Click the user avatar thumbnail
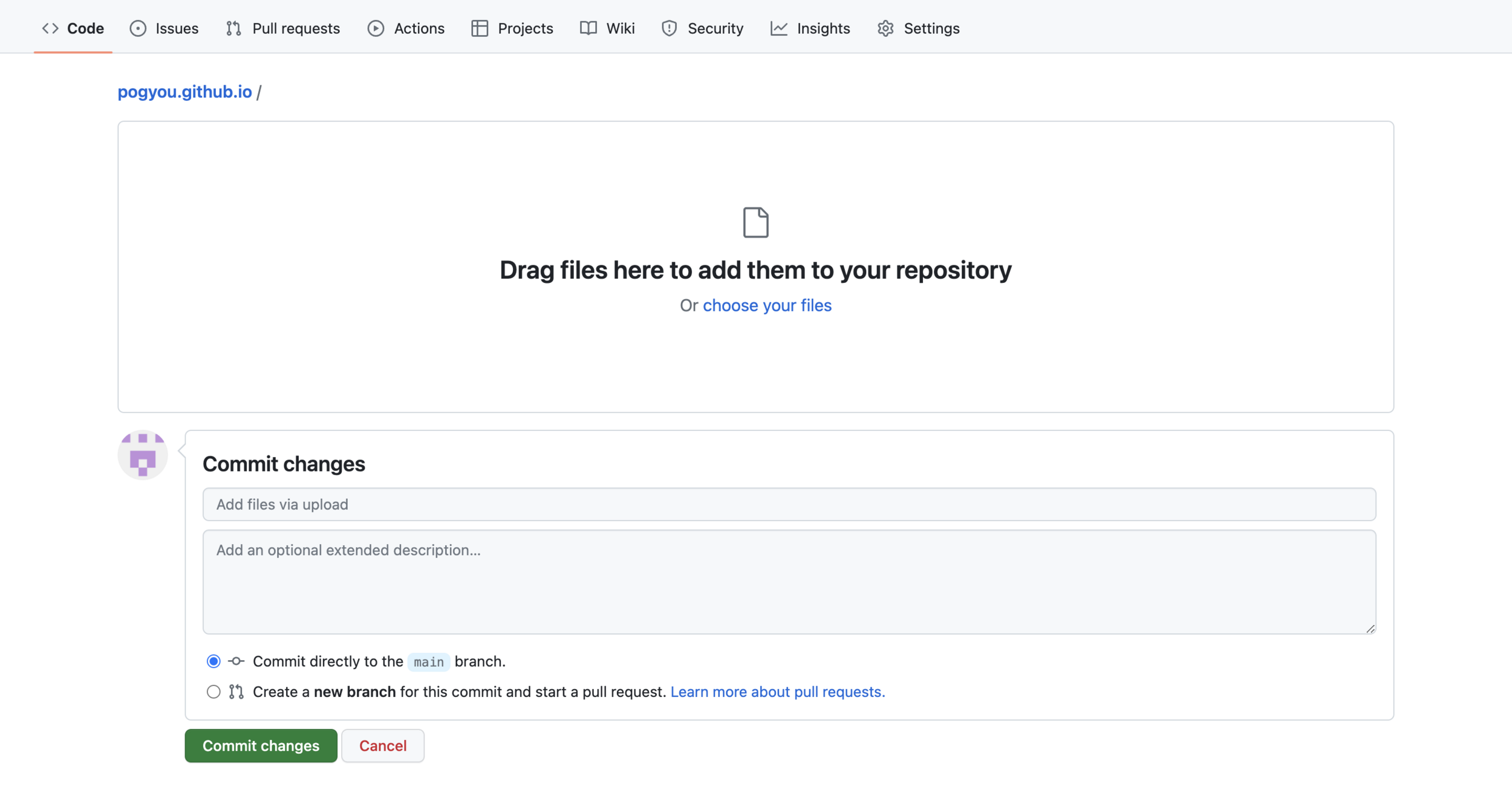 [143, 455]
